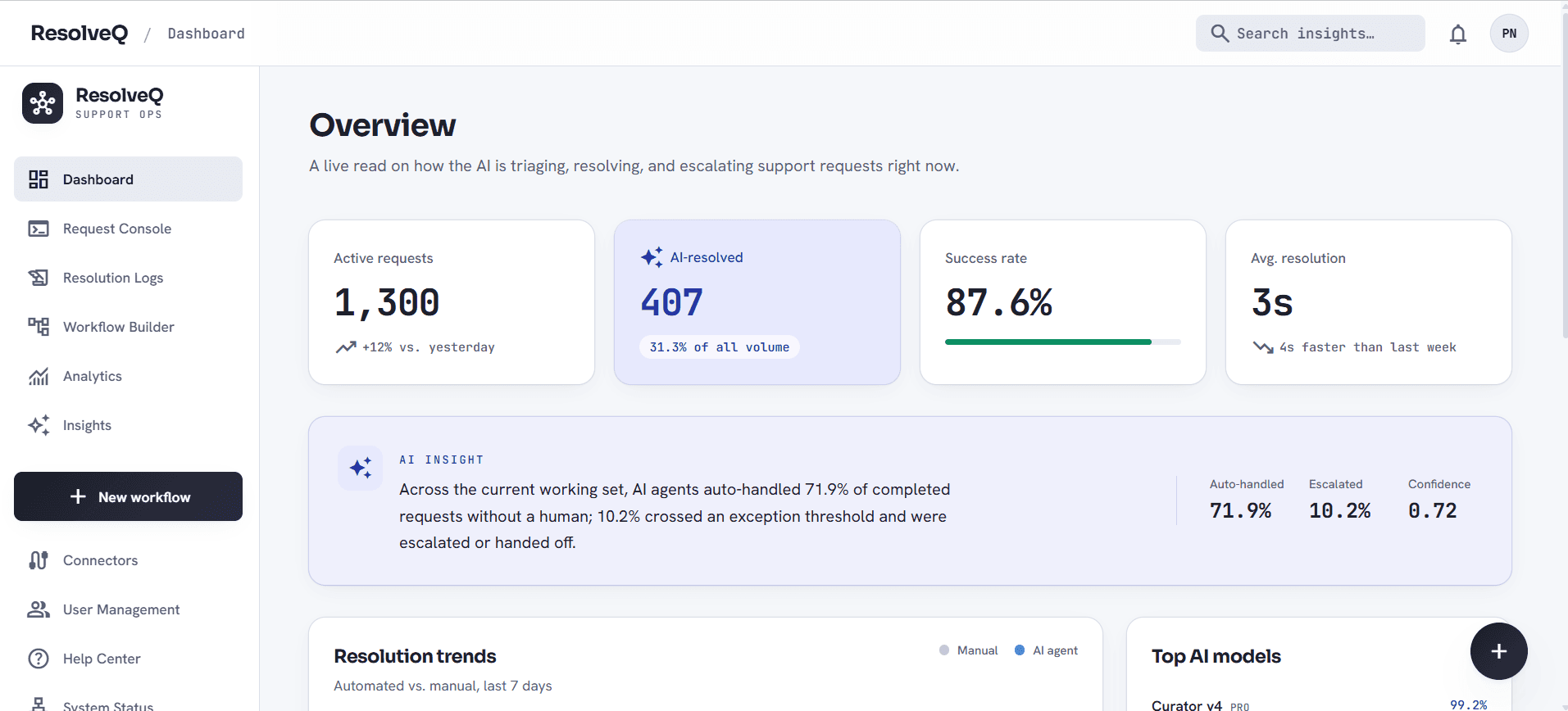
Task: Open Workflow Builder
Action: pyautogui.click(x=128, y=327)
